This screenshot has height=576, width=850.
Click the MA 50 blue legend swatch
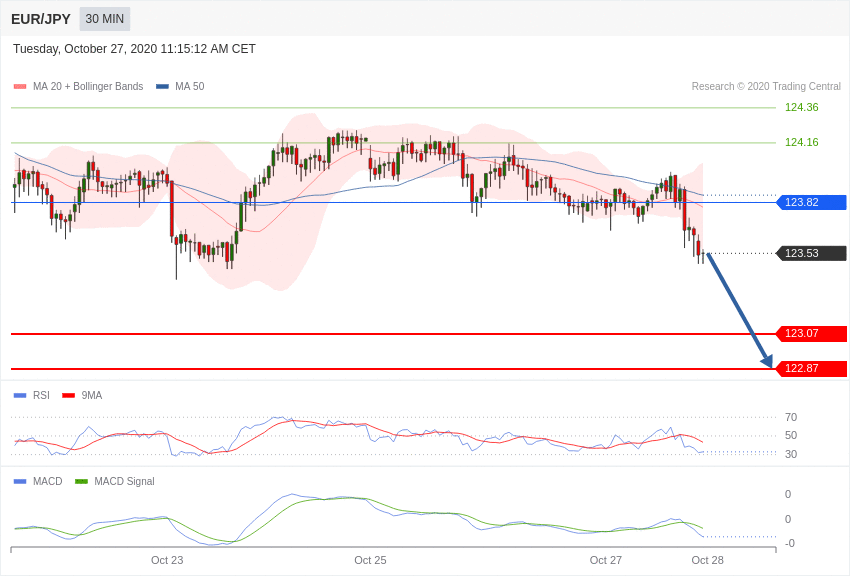[x=162, y=86]
